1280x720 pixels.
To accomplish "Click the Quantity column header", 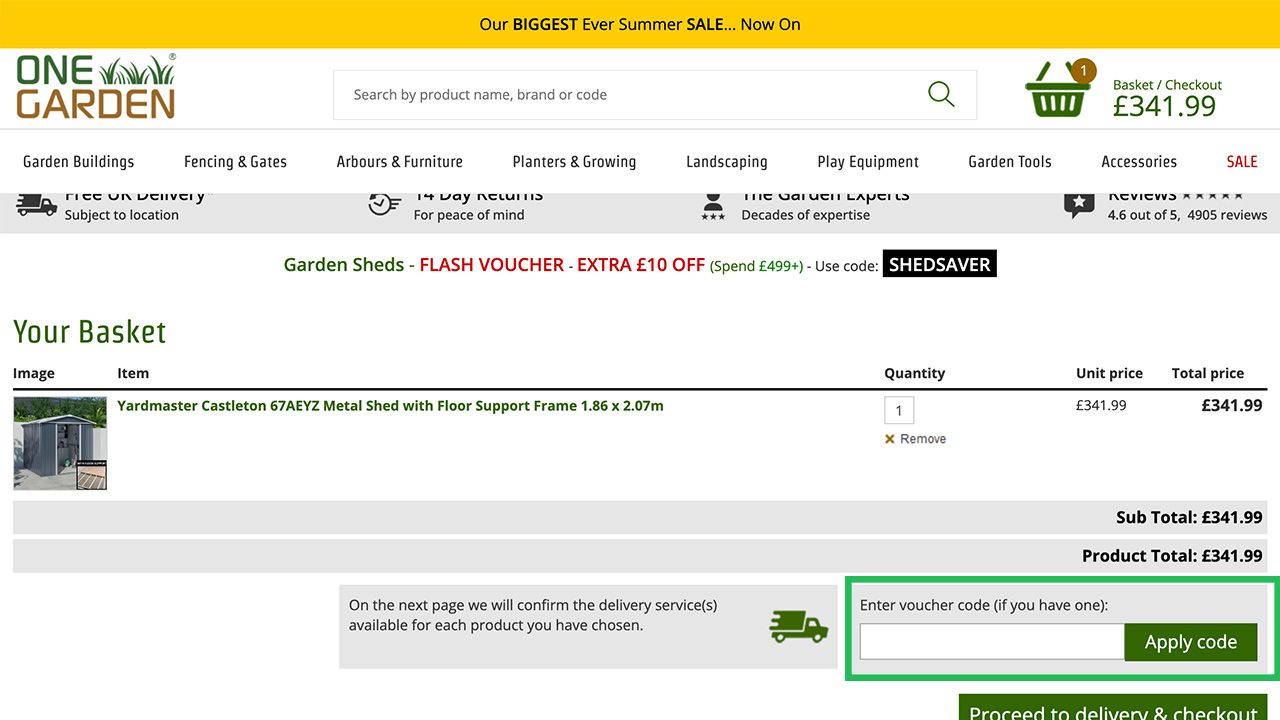I will coord(914,373).
